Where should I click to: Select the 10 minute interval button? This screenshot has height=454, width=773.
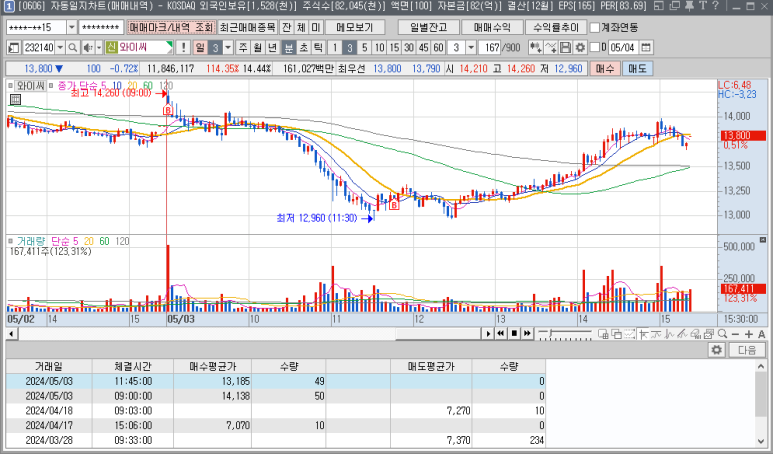click(379, 47)
